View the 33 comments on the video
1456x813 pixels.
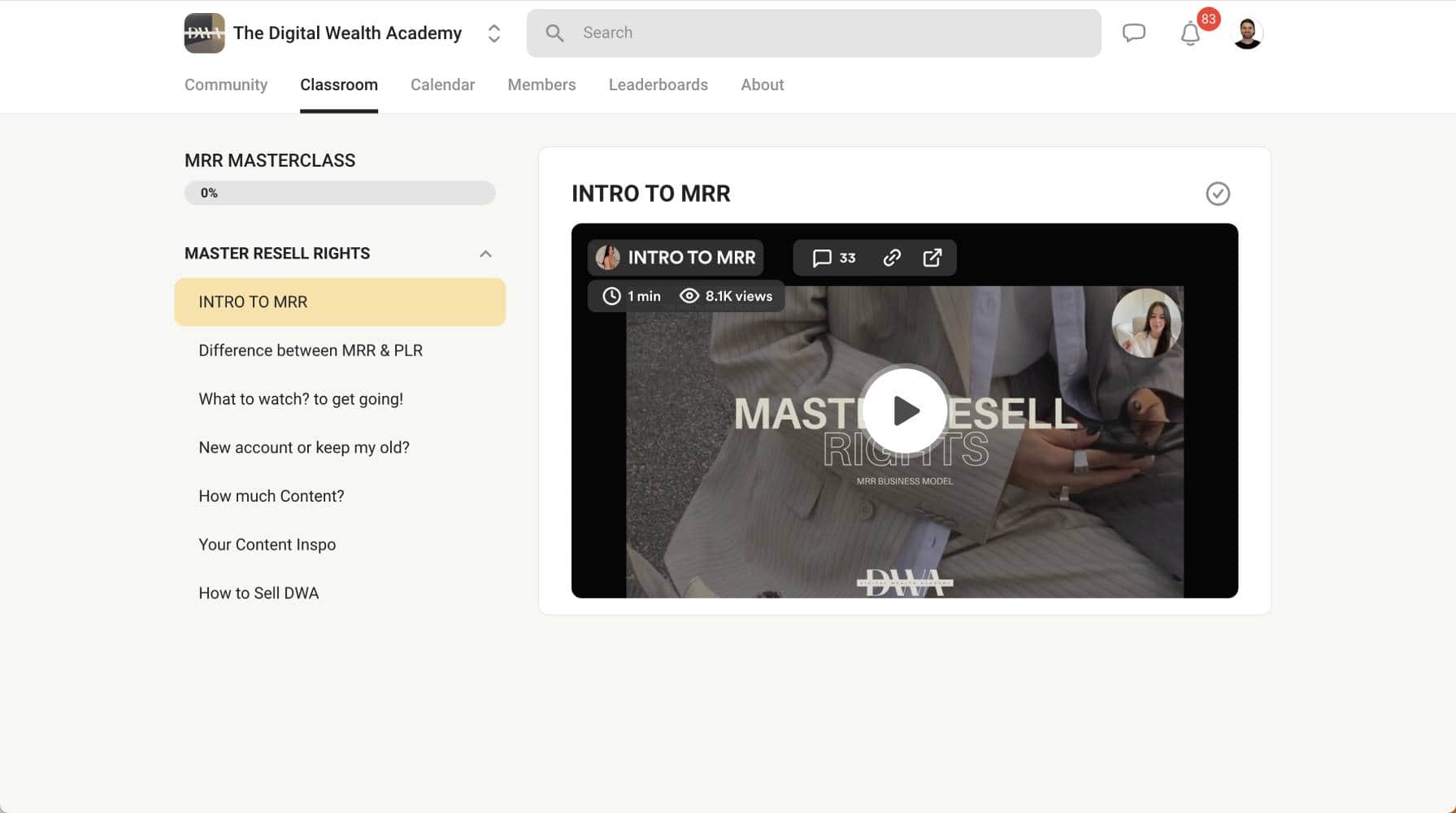click(x=833, y=258)
